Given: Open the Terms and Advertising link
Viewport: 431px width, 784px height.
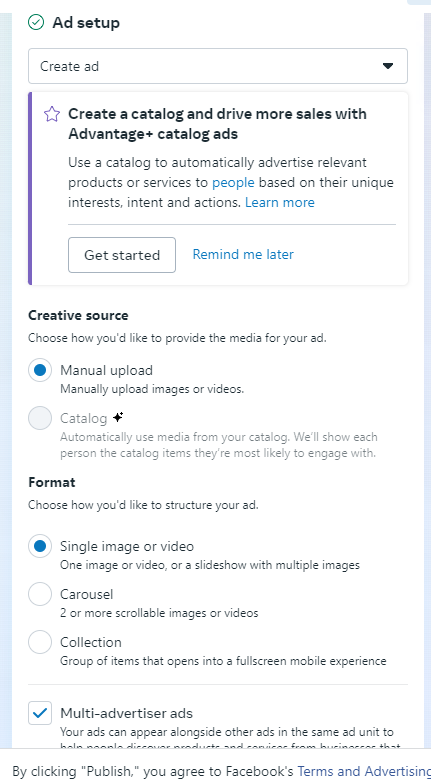Looking at the screenshot, I should tap(364, 770).
